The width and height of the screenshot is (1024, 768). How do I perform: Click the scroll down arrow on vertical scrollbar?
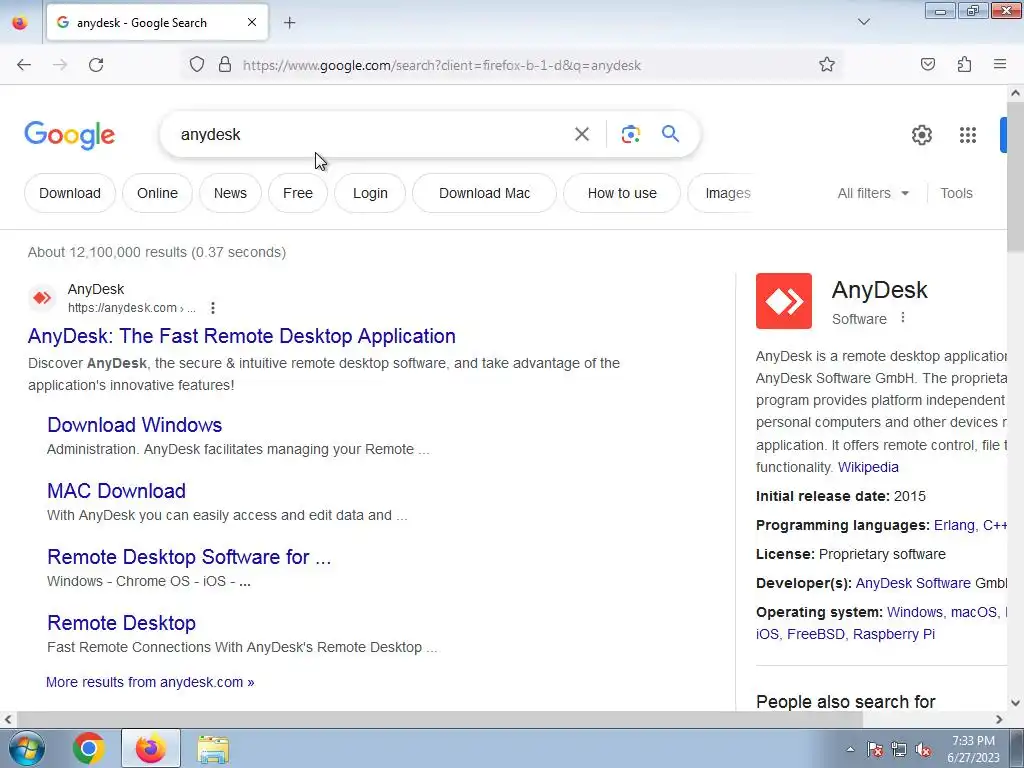[1016, 703]
